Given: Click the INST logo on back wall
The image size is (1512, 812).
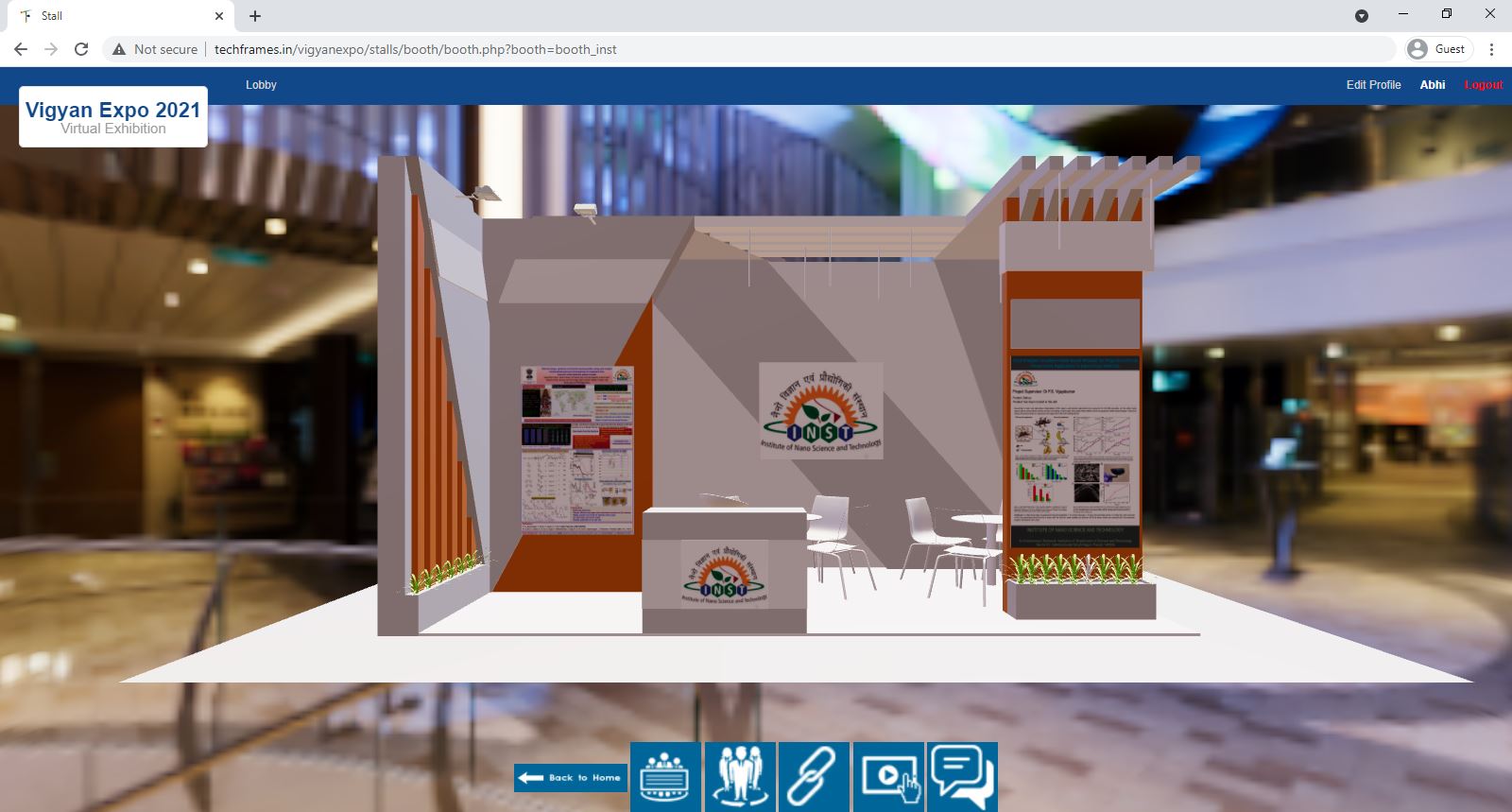Looking at the screenshot, I should tap(820, 411).
